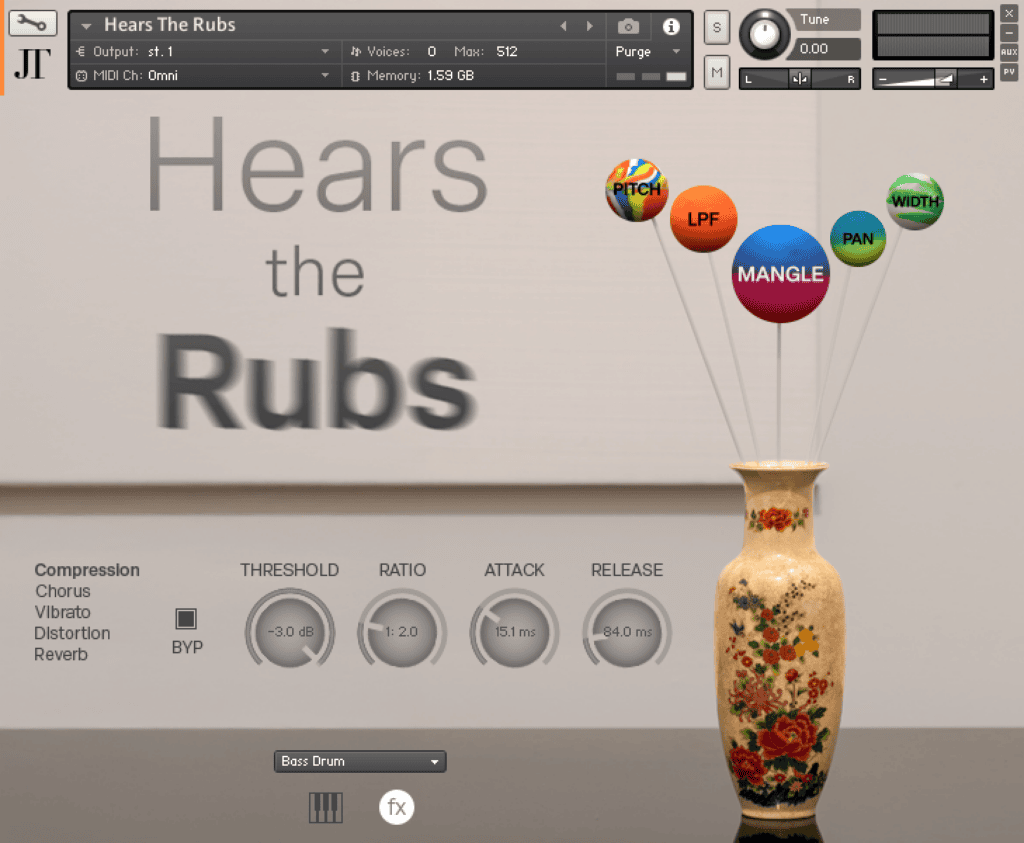This screenshot has height=843, width=1024.
Task: Click the Tune value 0.00 field
Action: pos(824,49)
